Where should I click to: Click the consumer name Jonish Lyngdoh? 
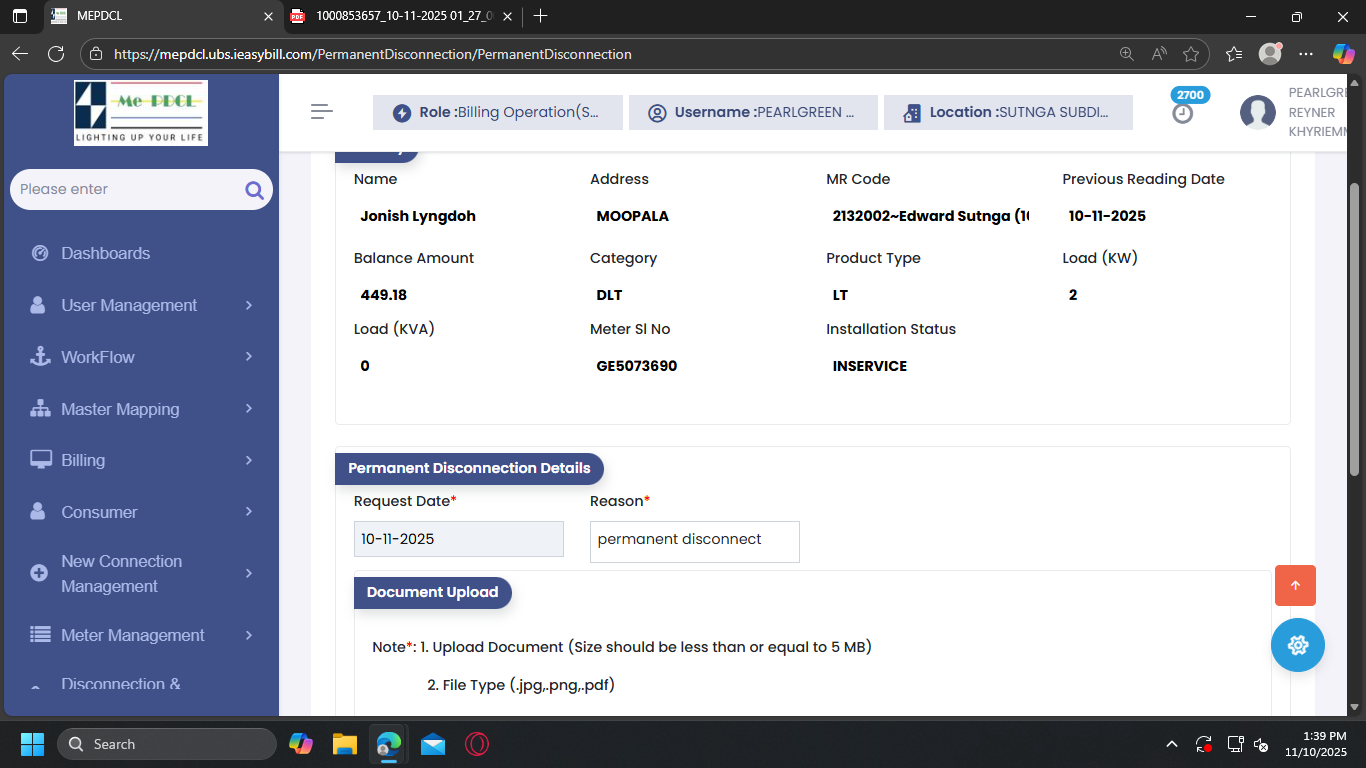click(x=418, y=216)
